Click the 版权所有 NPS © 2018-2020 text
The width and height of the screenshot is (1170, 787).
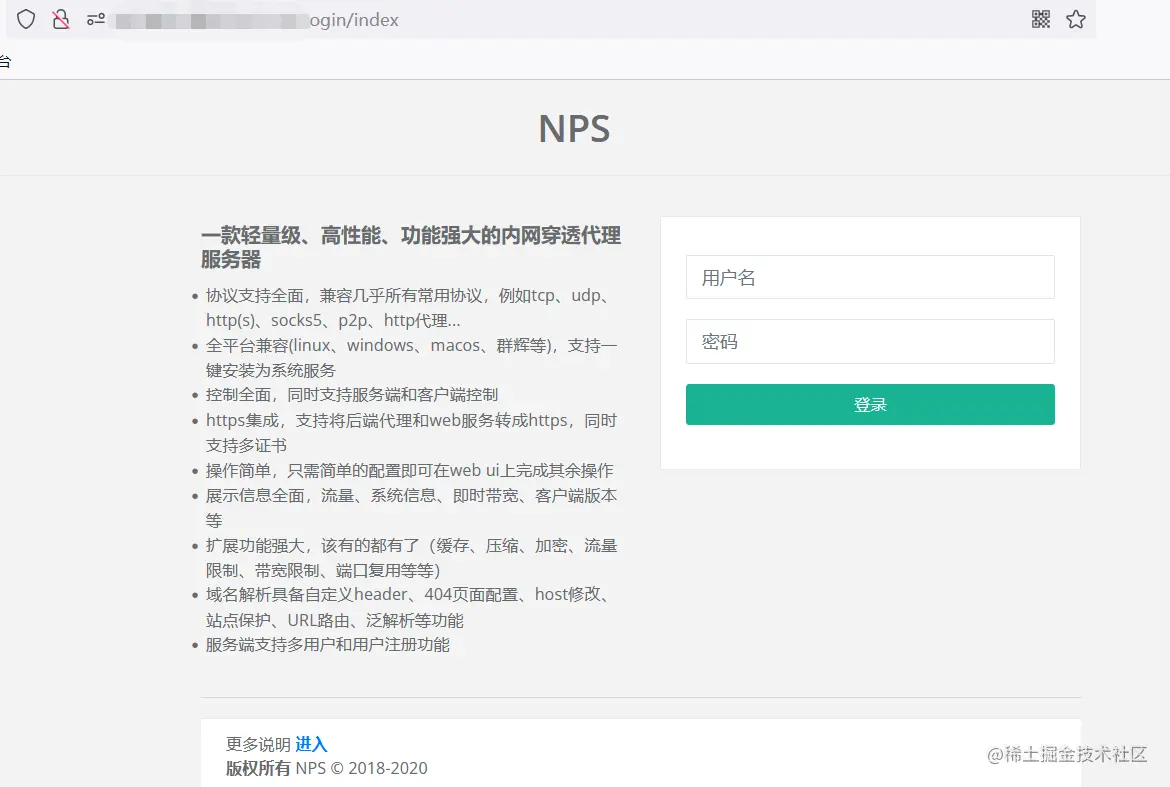click(x=327, y=768)
